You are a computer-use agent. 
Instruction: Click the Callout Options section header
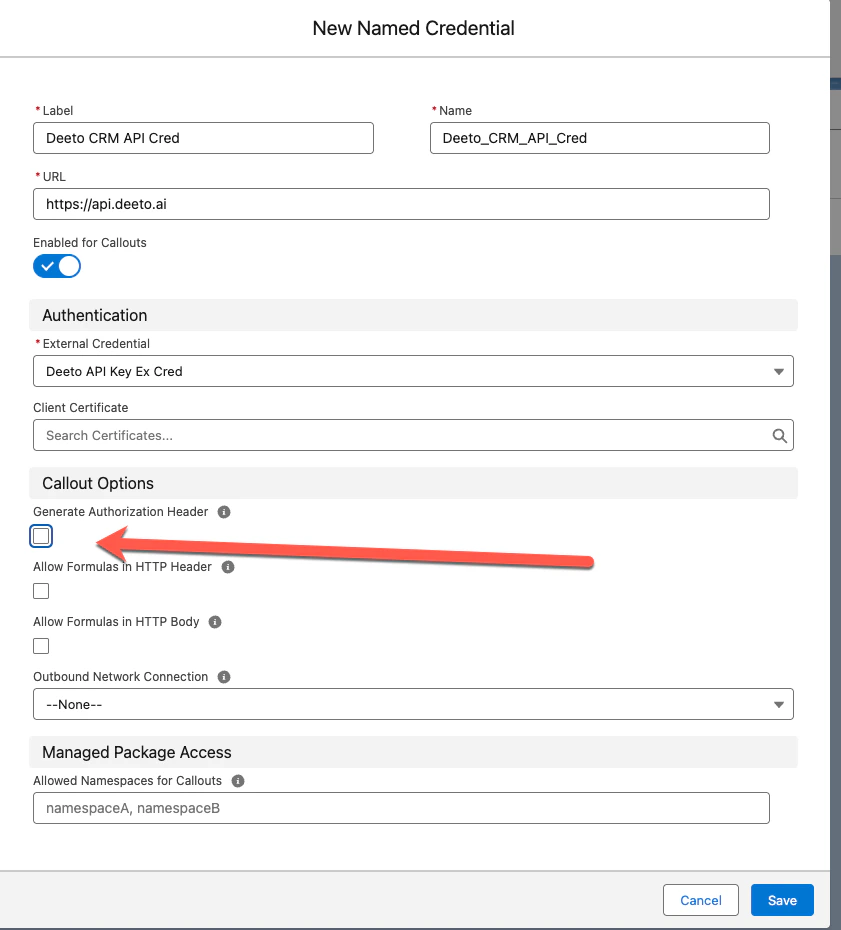tap(413, 483)
